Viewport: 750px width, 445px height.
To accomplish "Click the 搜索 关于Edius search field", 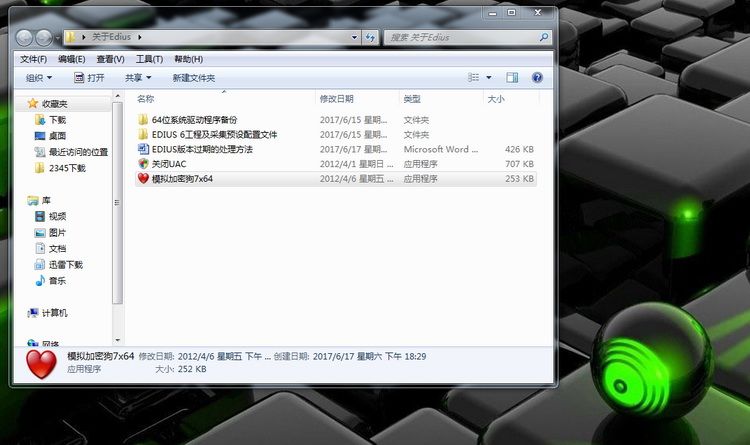I will (x=460, y=37).
